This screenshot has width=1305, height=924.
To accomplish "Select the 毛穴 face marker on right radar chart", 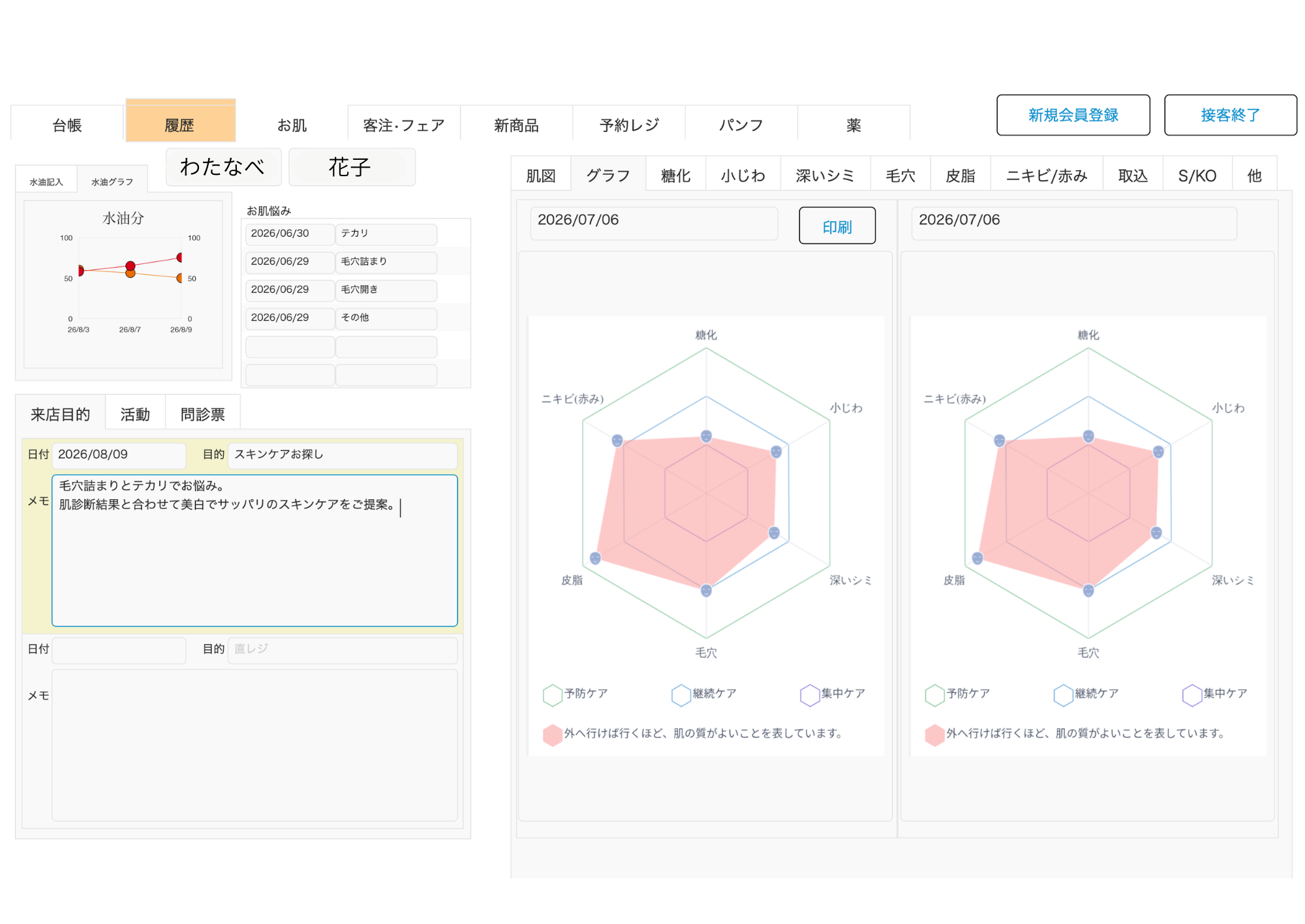I will click(x=1088, y=591).
